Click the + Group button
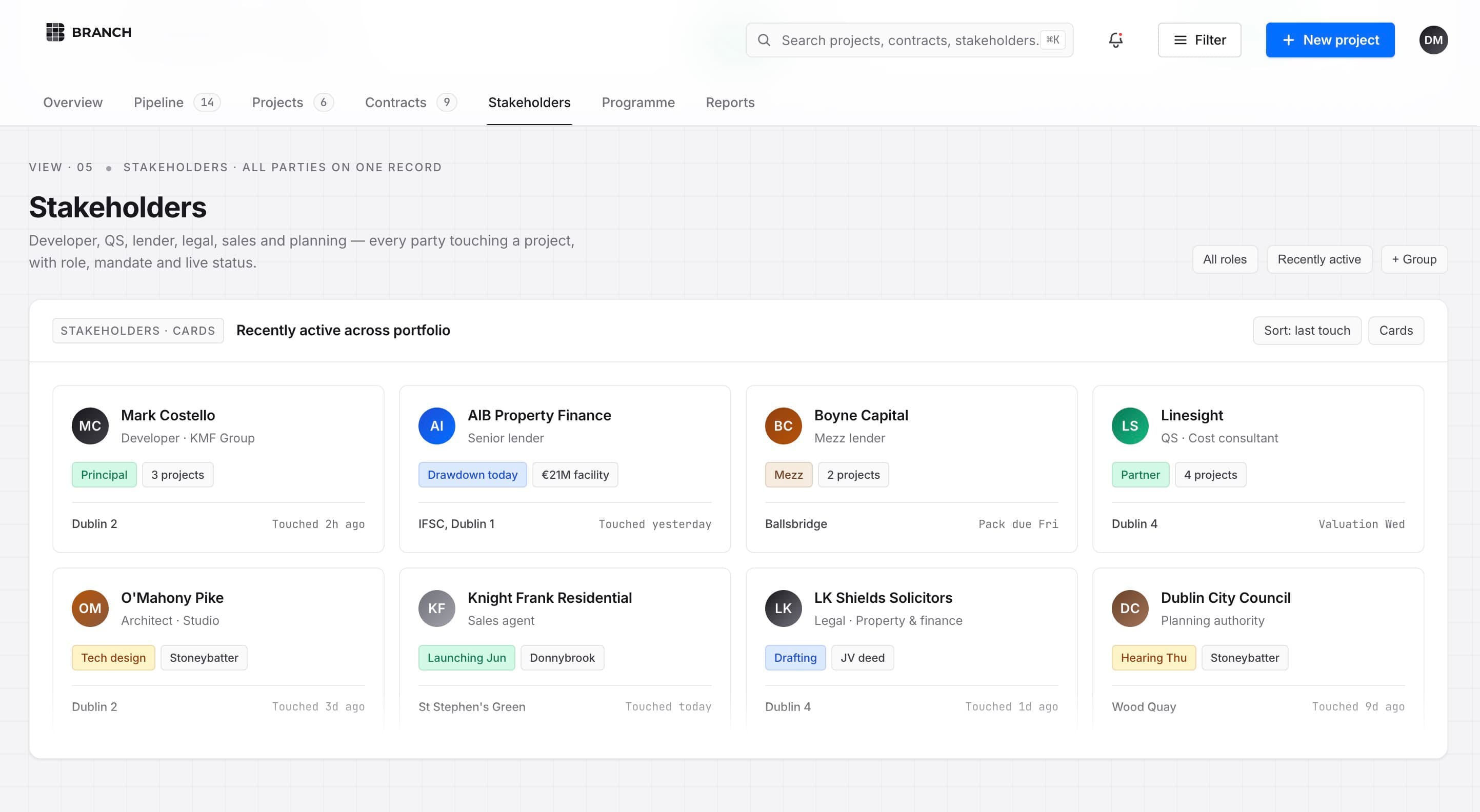Screen dimensions: 1480x812 [x=1413, y=259]
